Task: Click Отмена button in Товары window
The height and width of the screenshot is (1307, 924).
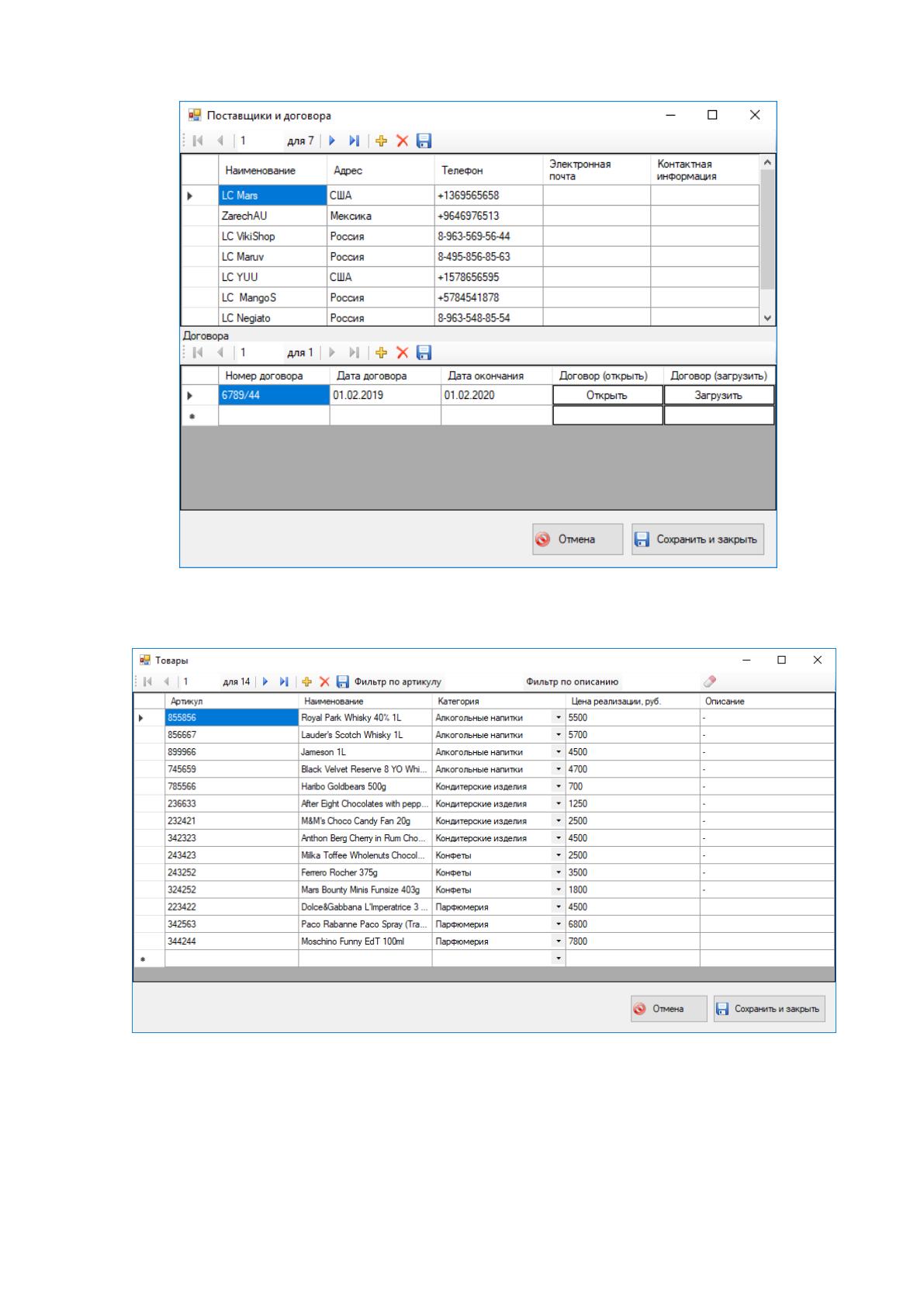Action: tap(669, 1009)
